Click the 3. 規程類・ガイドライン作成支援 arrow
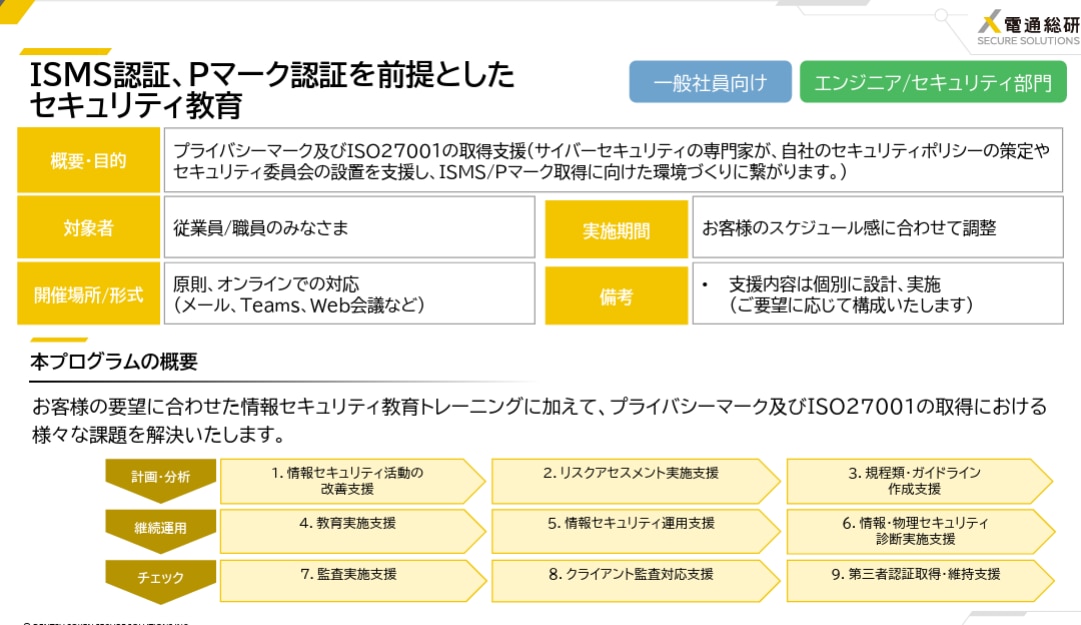 pos(920,481)
